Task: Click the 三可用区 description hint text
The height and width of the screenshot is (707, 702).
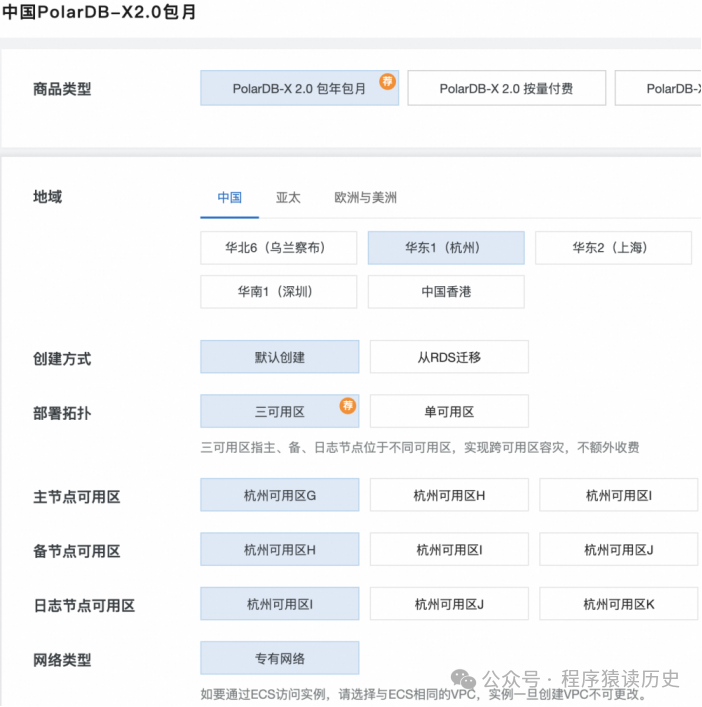Action: pos(420,447)
